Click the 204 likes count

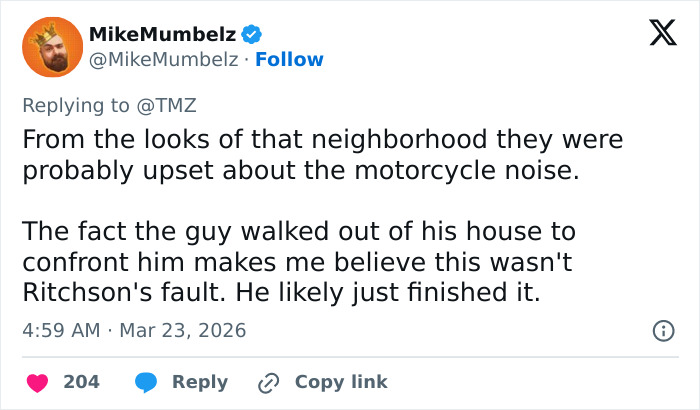(x=81, y=382)
